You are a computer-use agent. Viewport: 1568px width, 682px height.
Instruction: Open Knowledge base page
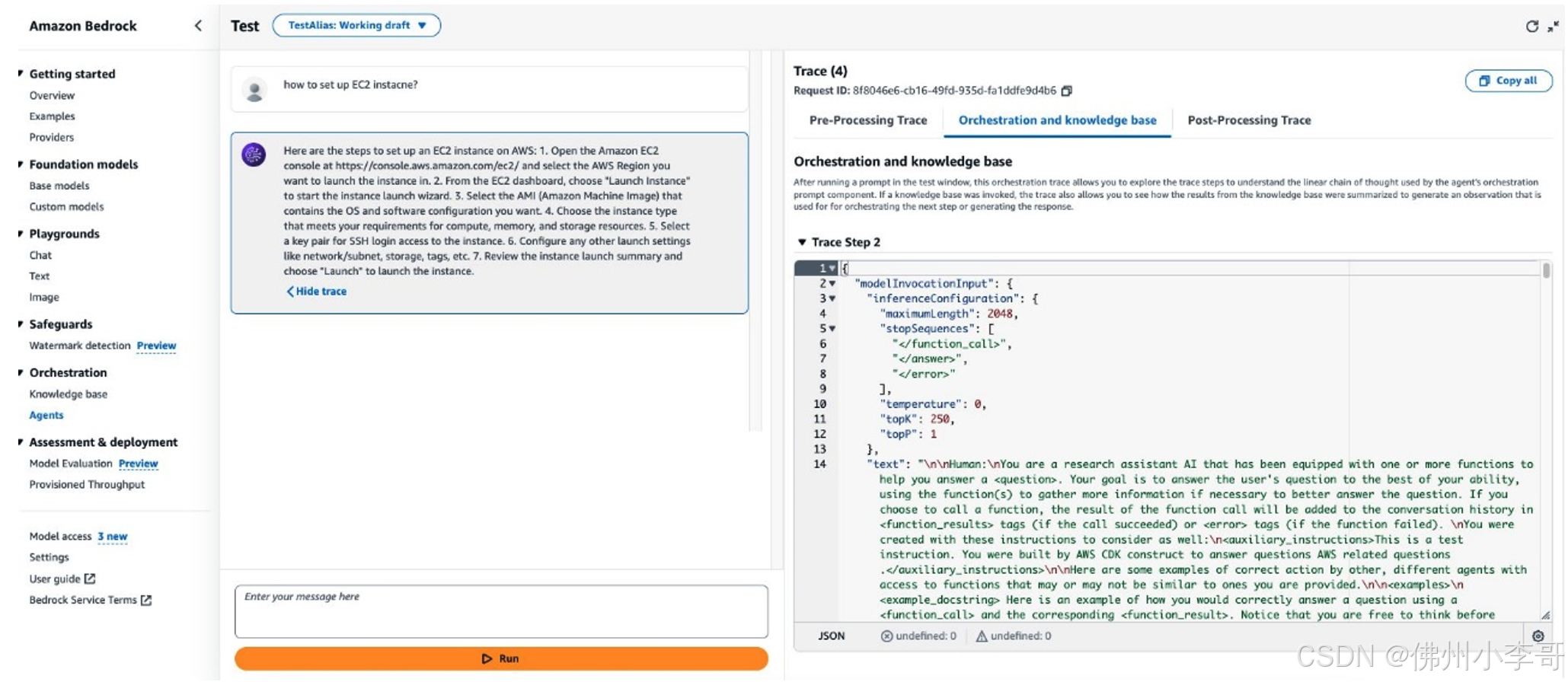[x=69, y=394]
